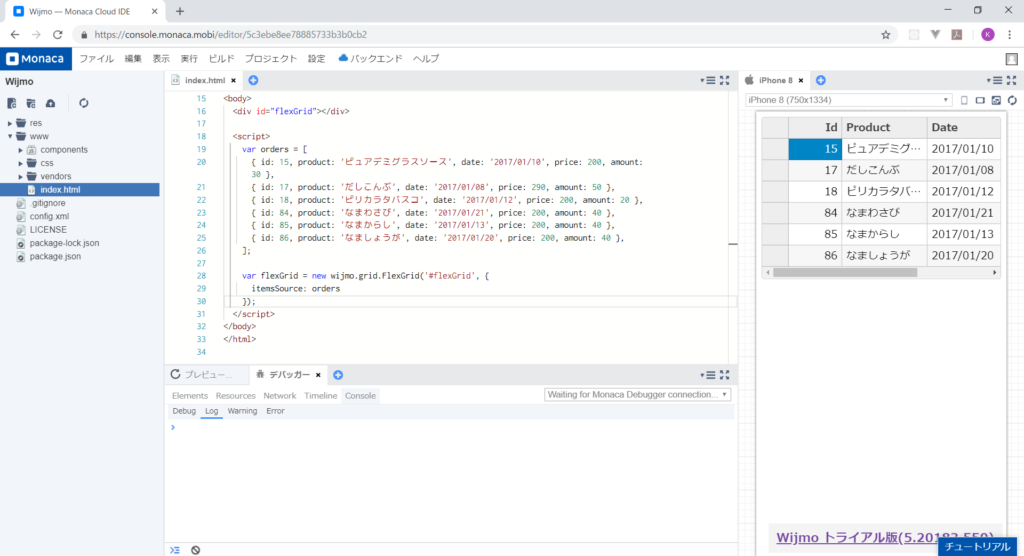Clear the console with the clear icon
This screenshot has height=556, width=1024.
[x=195, y=550]
